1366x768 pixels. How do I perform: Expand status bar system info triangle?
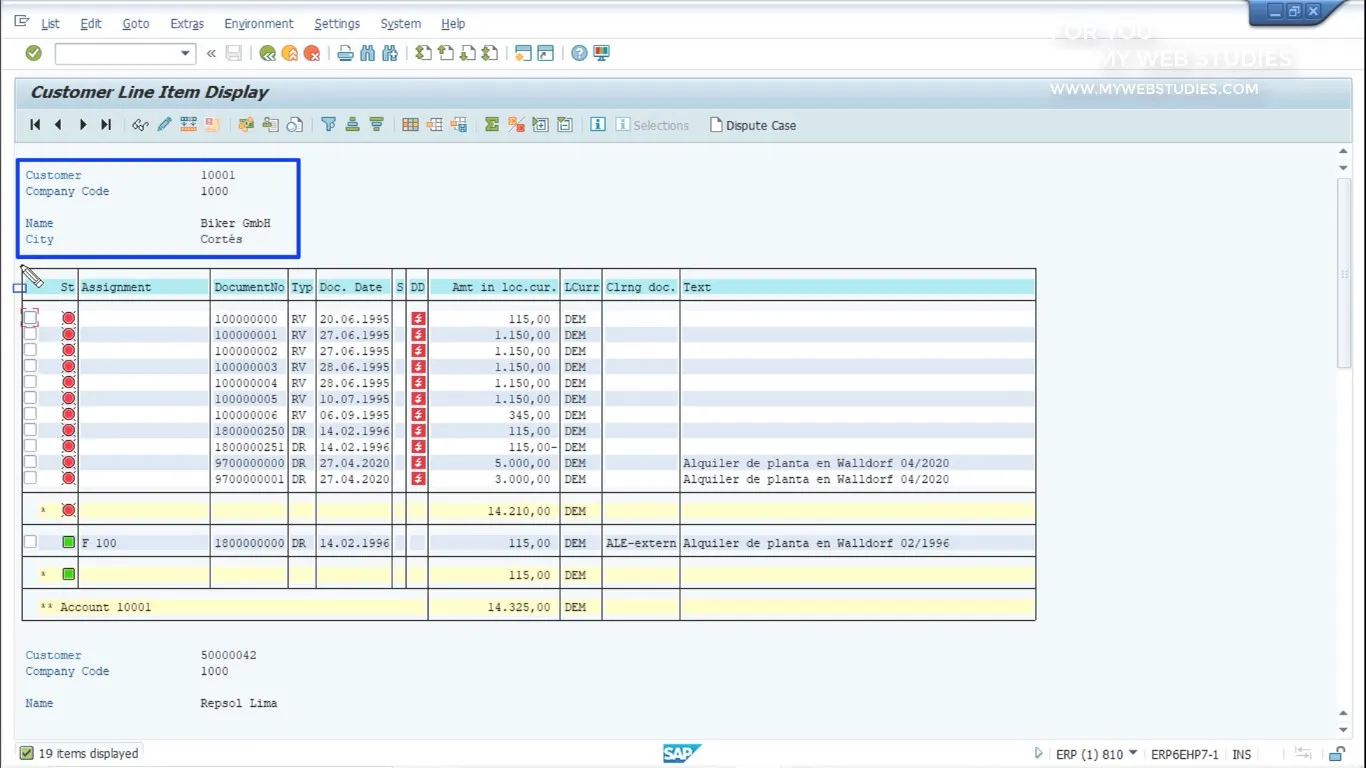pyautogui.click(x=1038, y=754)
